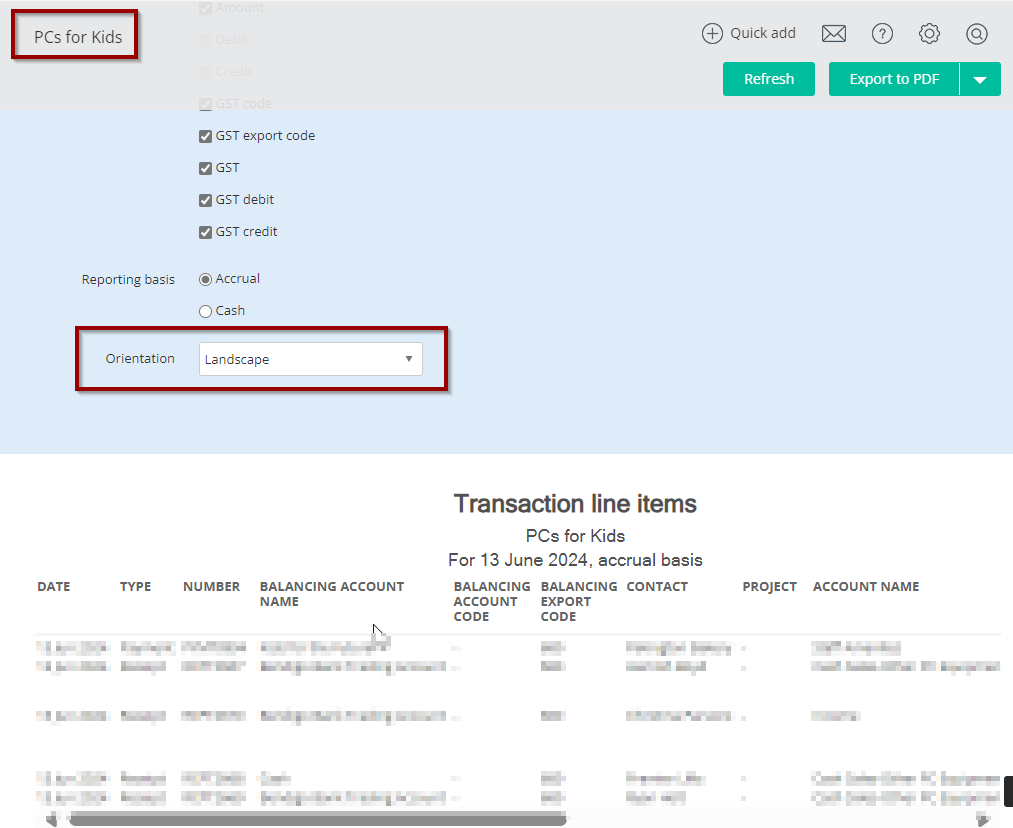Click the Quick add plus icon
Viewport: 1013px width, 828px height.
click(x=712, y=34)
